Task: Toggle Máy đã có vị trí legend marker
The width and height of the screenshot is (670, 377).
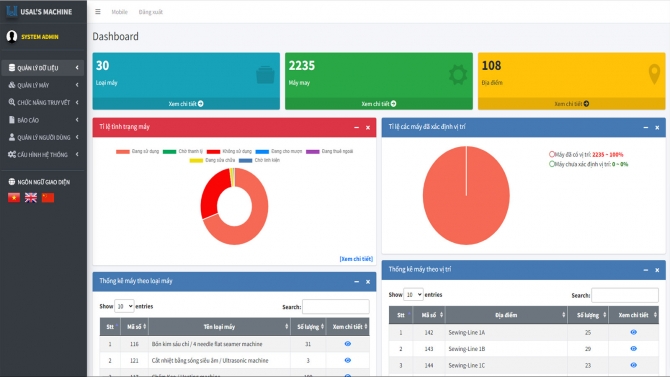Action: 552,154
